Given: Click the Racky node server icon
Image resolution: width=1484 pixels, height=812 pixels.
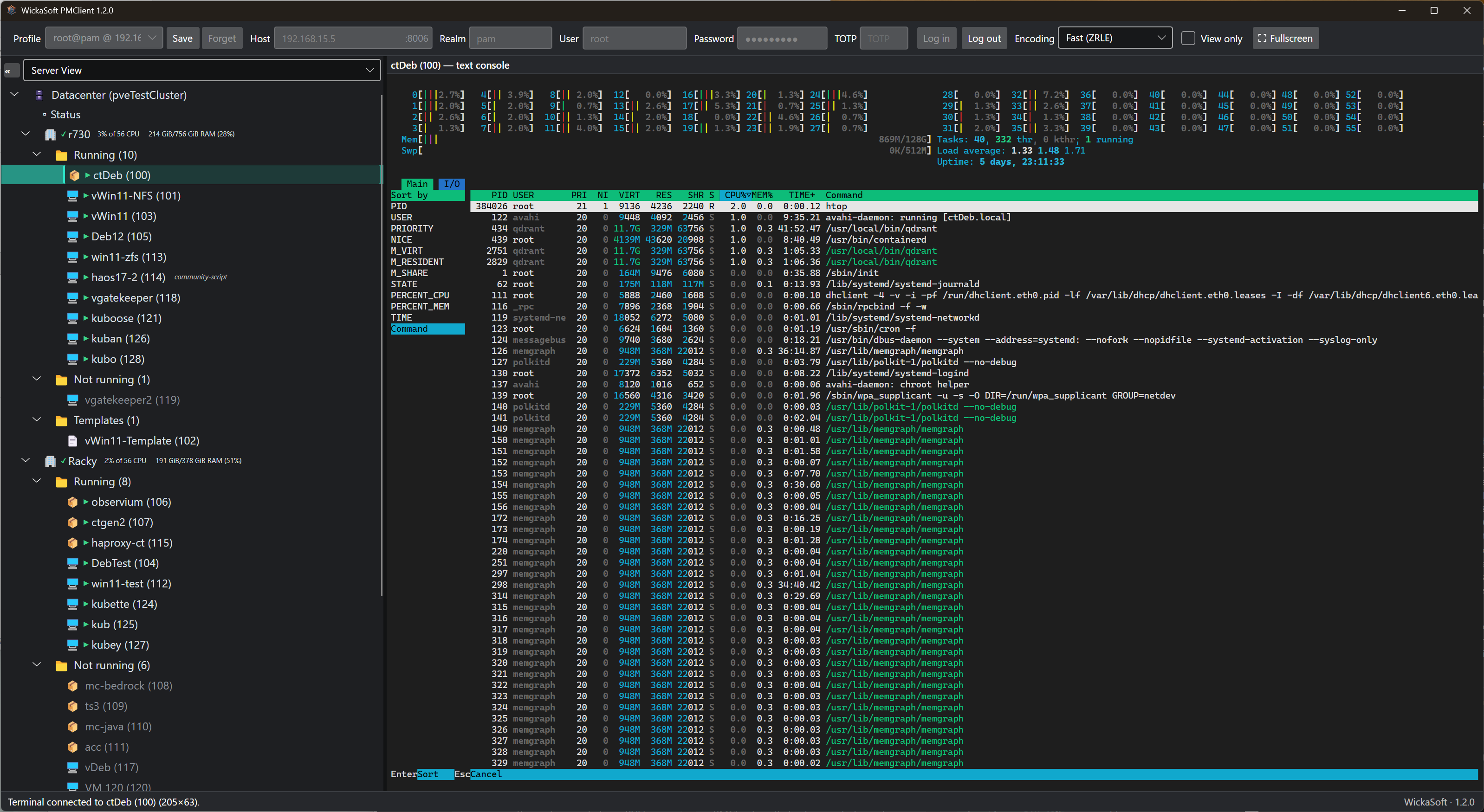Looking at the screenshot, I should click(51, 461).
